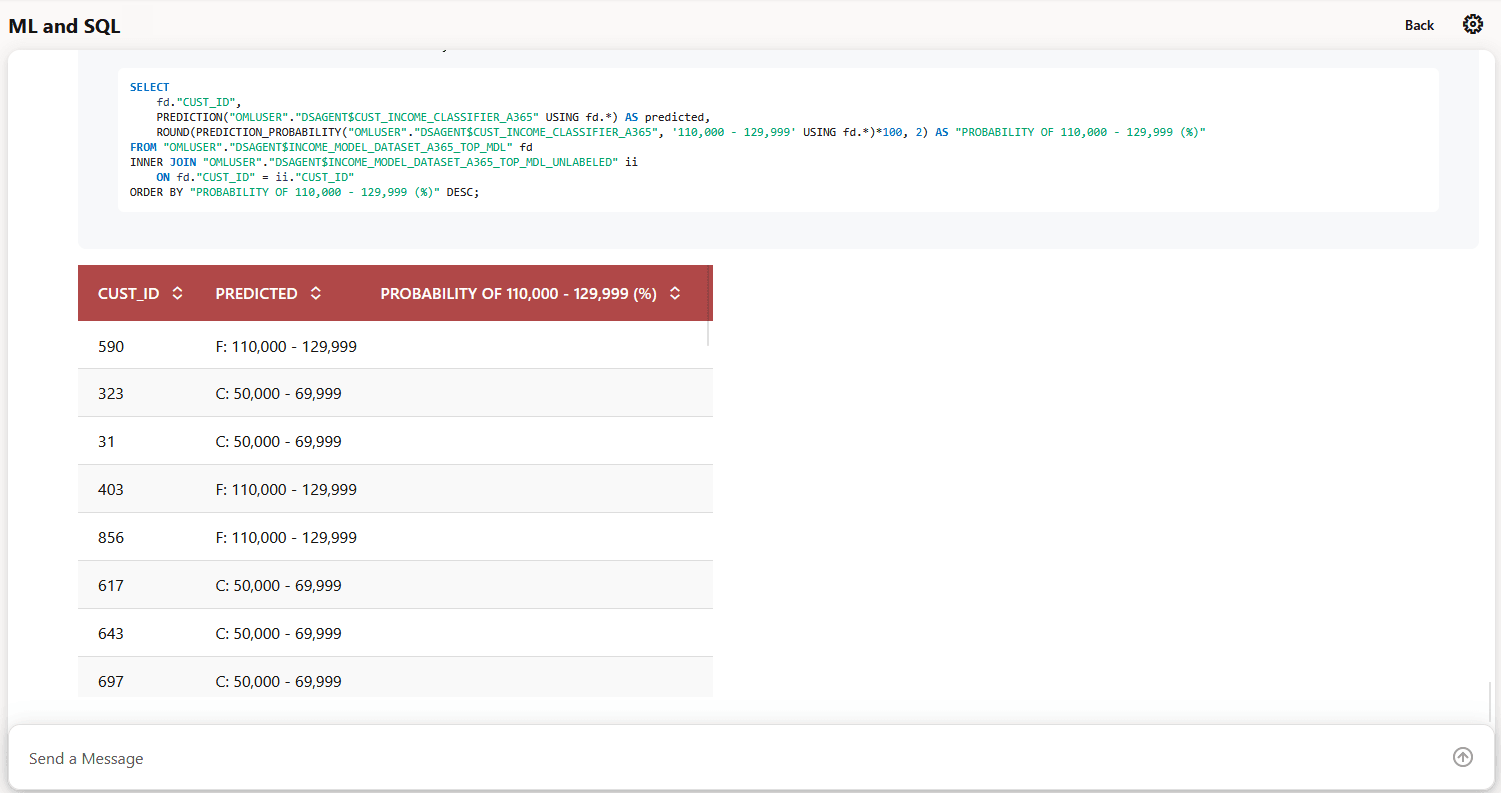The height and width of the screenshot is (793, 1501).
Task: Select customer ID 403 cell
Action: 111,490
